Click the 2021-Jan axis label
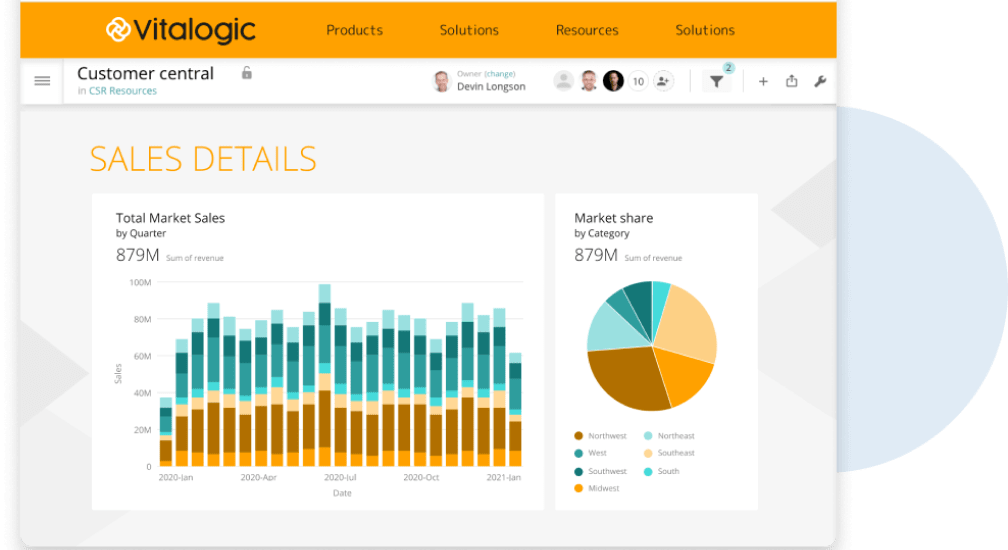The height and width of the screenshot is (550, 1008). 503,477
